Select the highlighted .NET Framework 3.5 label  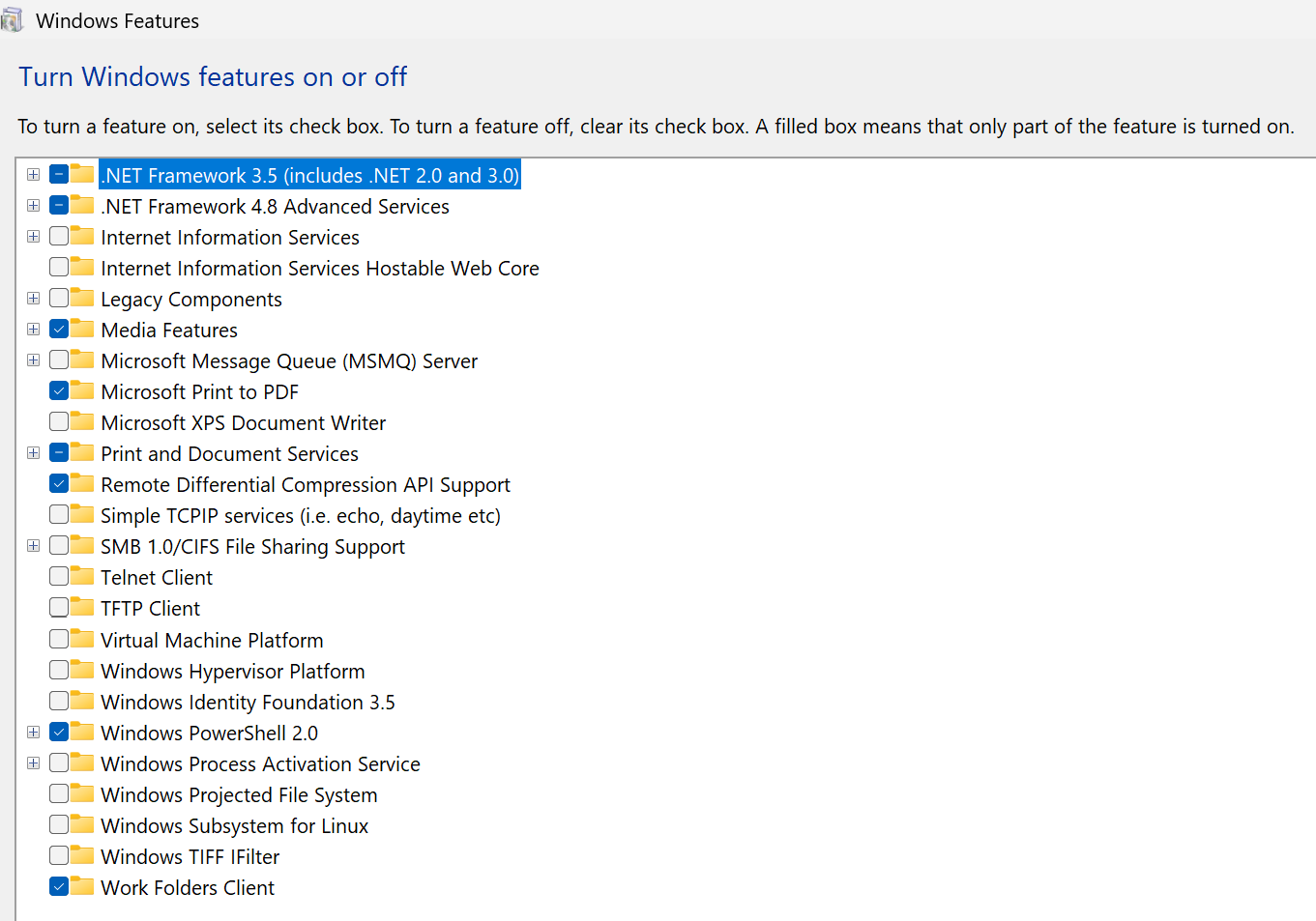point(308,174)
